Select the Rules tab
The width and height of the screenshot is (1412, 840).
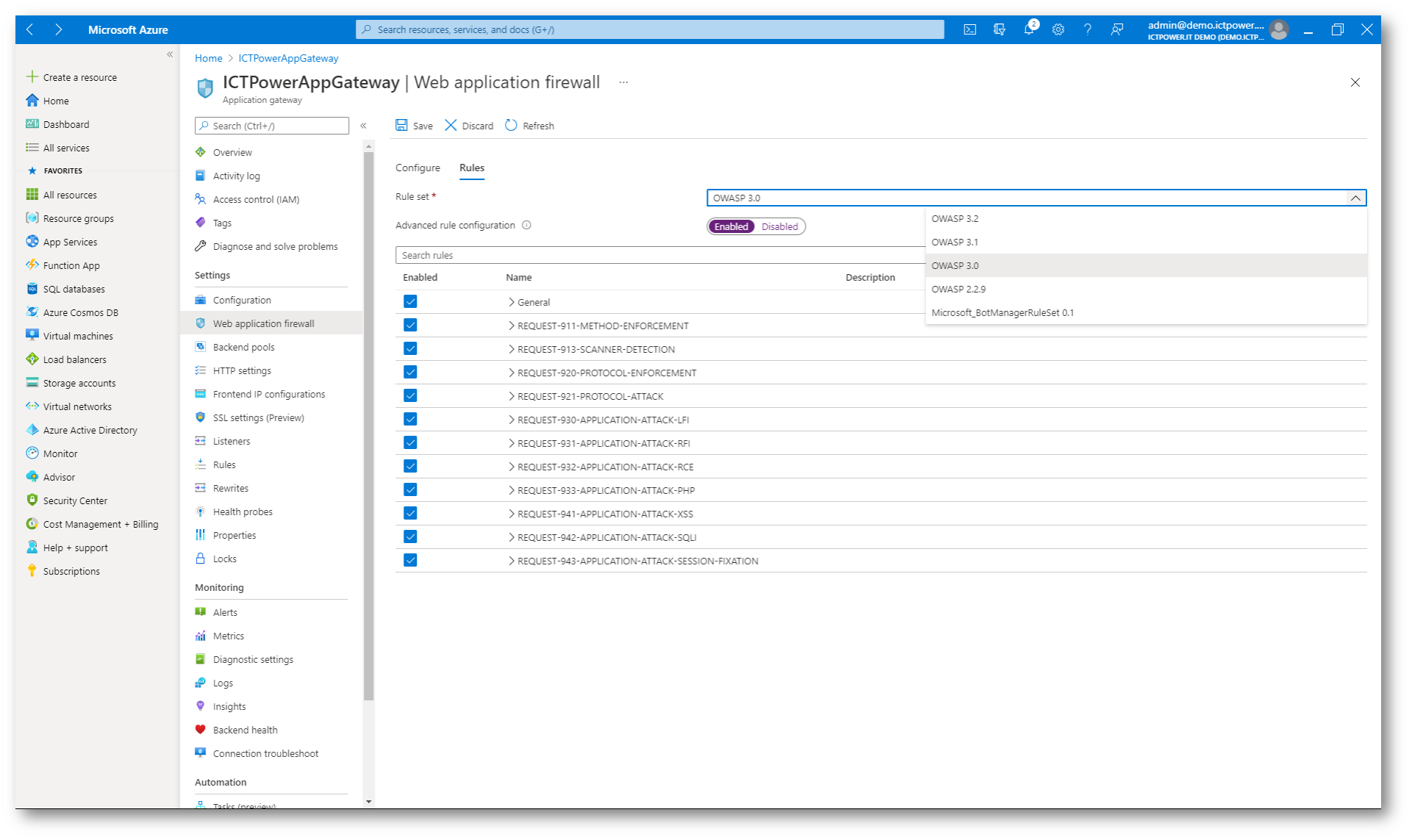(472, 168)
